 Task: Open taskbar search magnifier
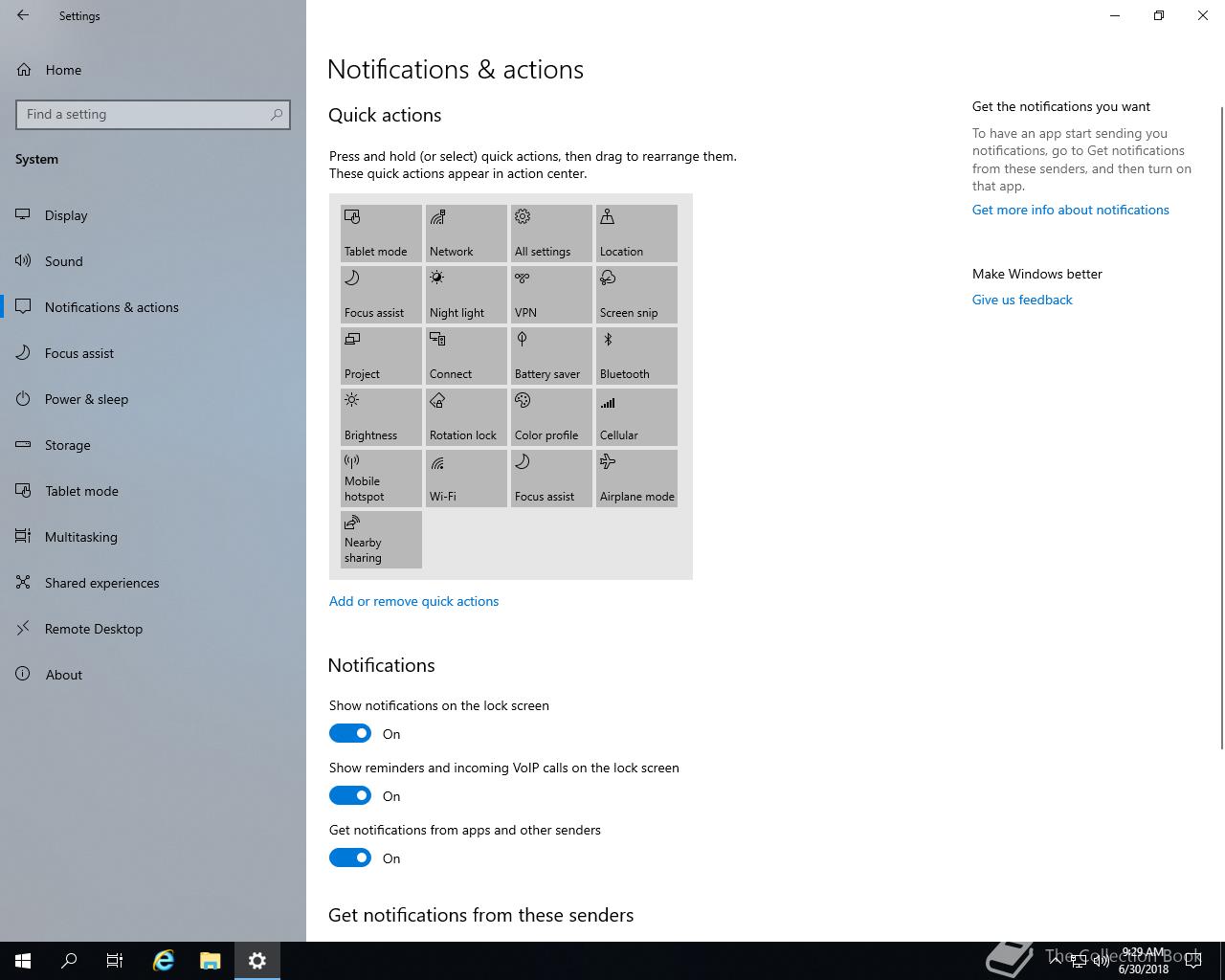[x=69, y=961]
